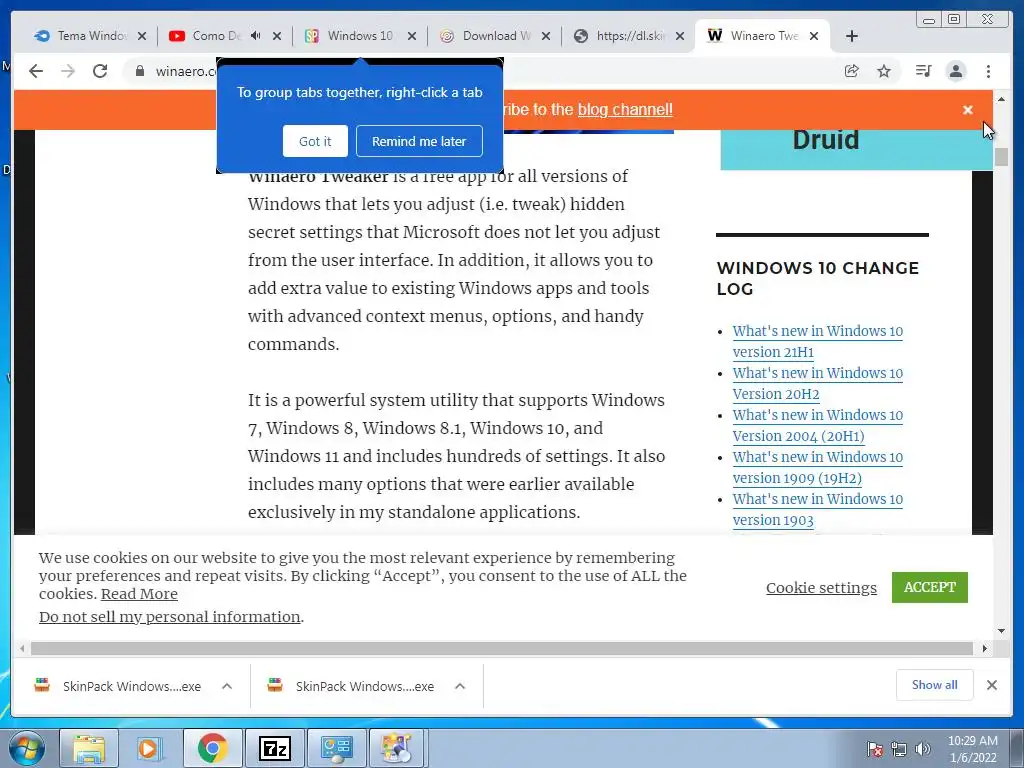Click the horizontal scrollbar left arrow
Screen dimensions: 1024x768
[22, 648]
